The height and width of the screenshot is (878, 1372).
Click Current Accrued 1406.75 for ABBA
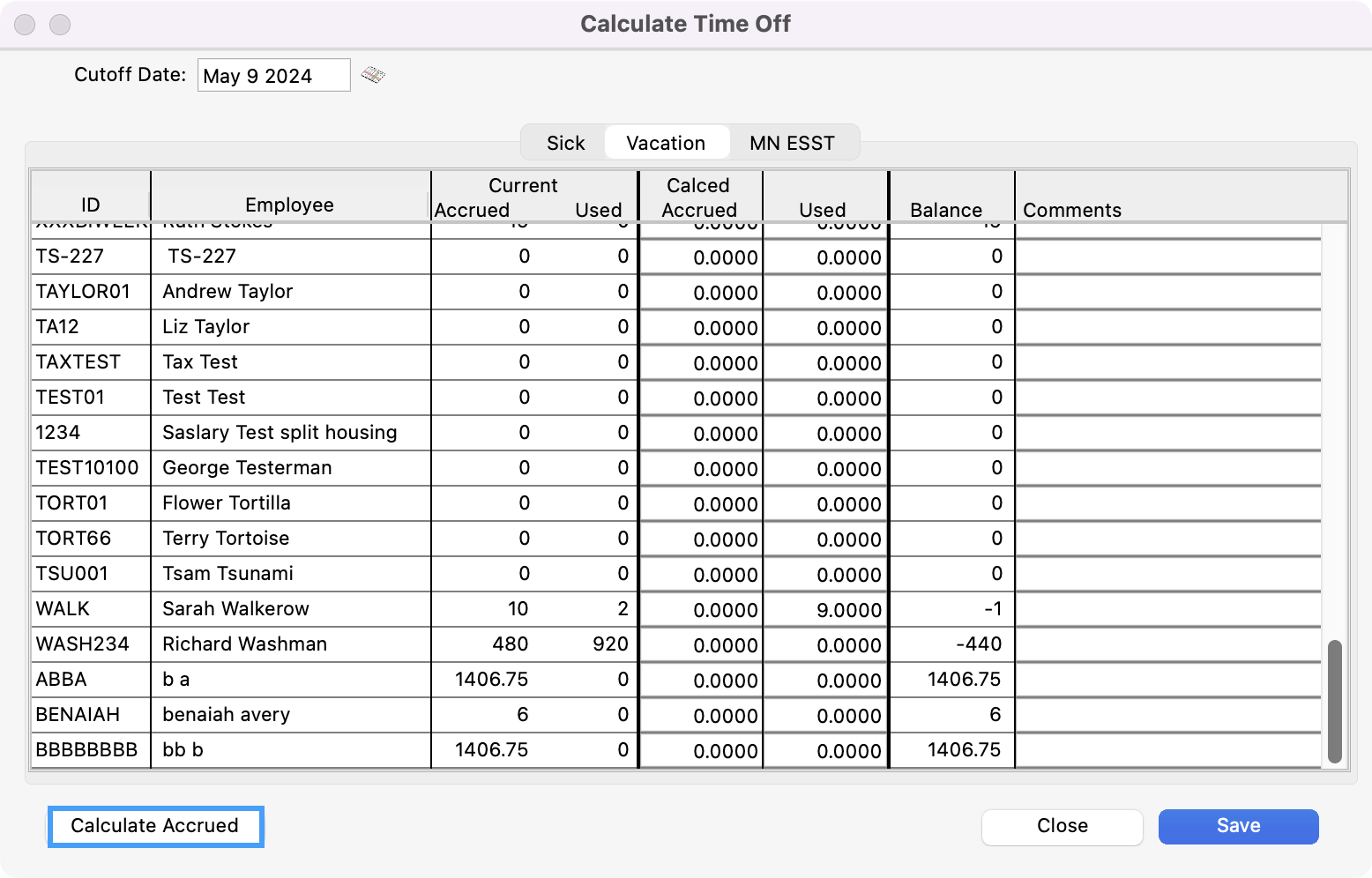point(491,680)
